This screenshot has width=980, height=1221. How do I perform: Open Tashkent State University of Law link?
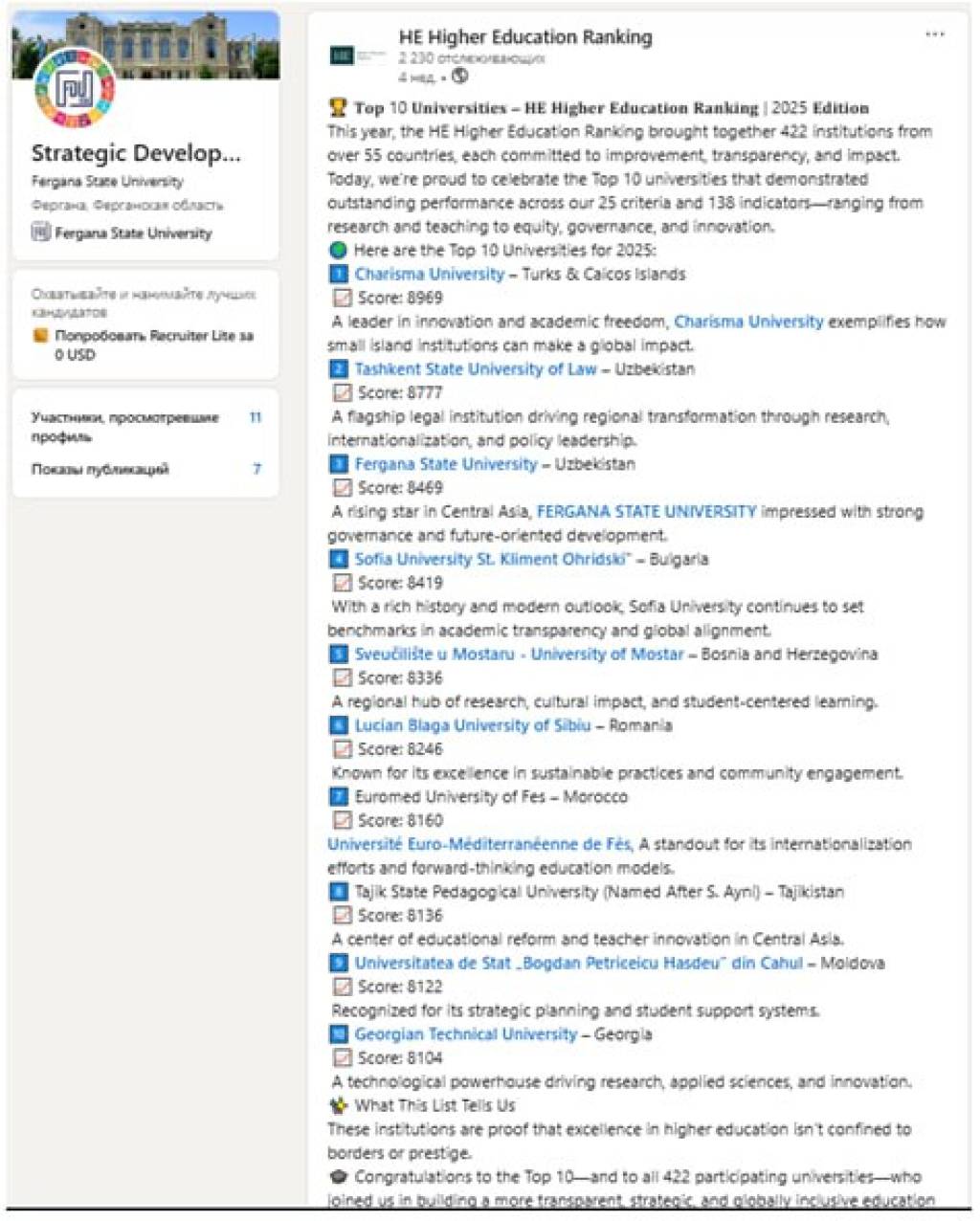(x=475, y=369)
